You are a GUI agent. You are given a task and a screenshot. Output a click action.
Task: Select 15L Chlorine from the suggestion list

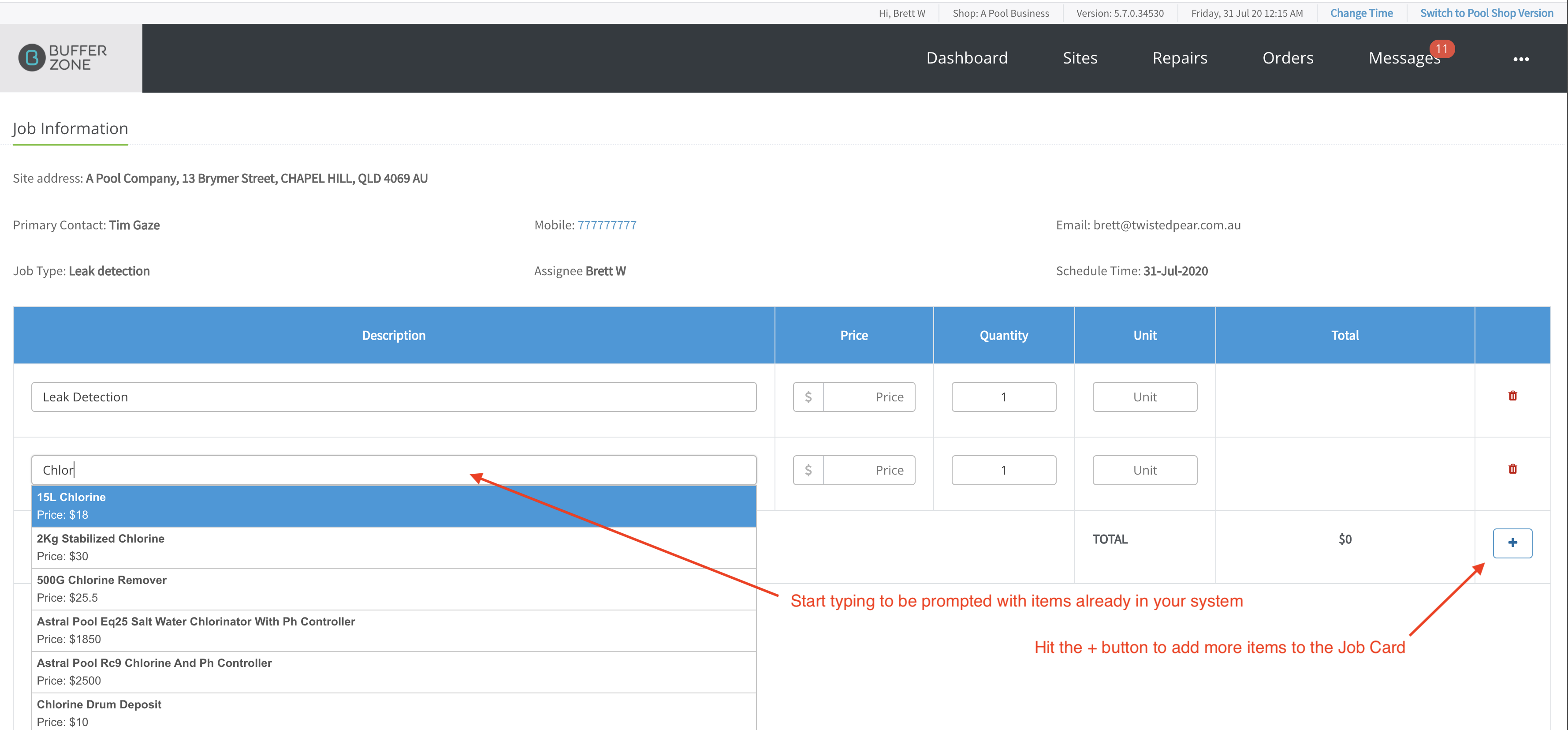(394, 506)
